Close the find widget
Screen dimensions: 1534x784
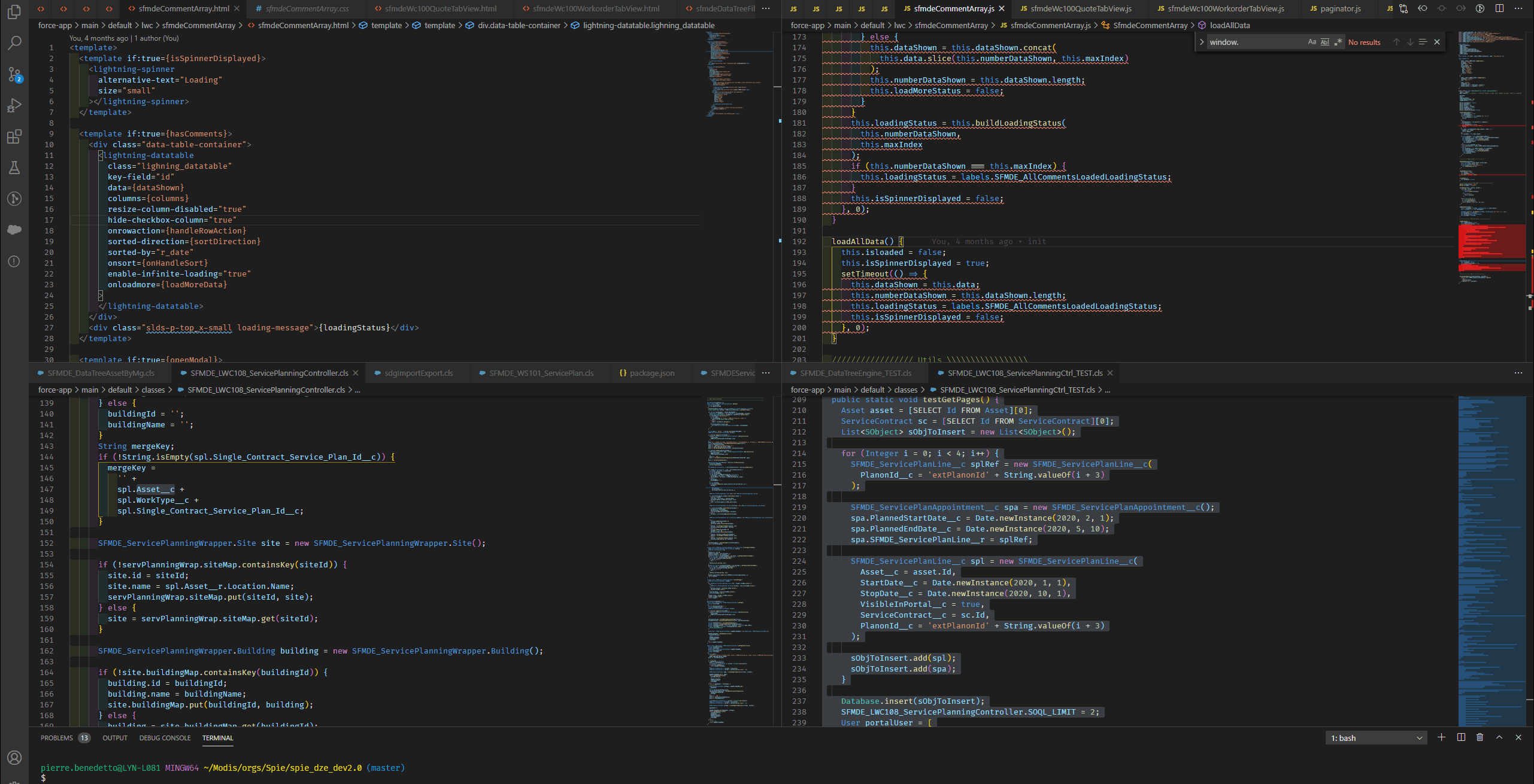point(1437,42)
